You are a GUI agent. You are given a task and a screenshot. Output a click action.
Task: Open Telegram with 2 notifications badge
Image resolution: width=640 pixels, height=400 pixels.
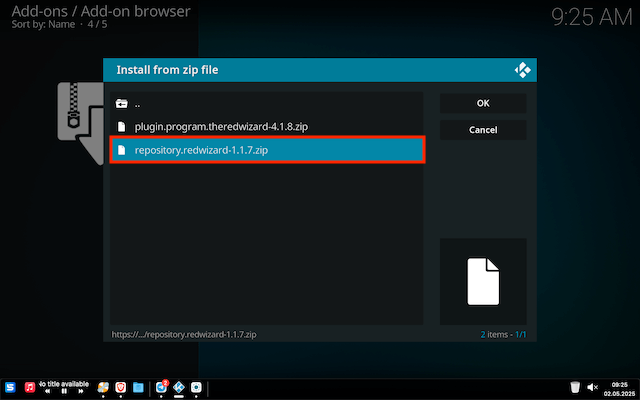pyautogui.click(x=161, y=387)
